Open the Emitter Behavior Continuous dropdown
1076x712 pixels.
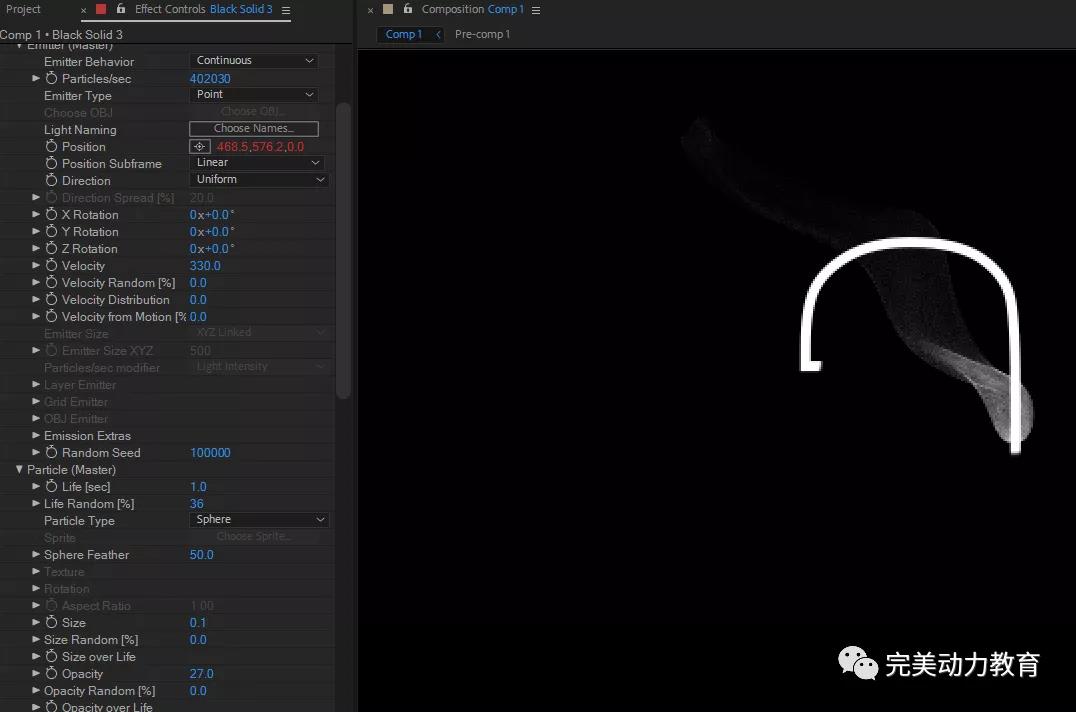tap(254, 61)
